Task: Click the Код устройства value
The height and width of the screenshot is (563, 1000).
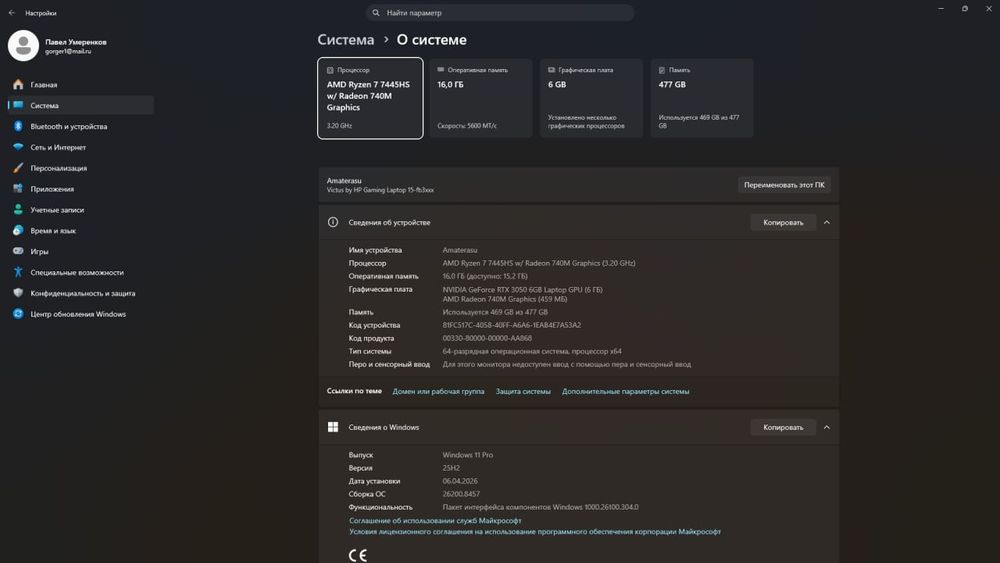Action: [511, 325]
